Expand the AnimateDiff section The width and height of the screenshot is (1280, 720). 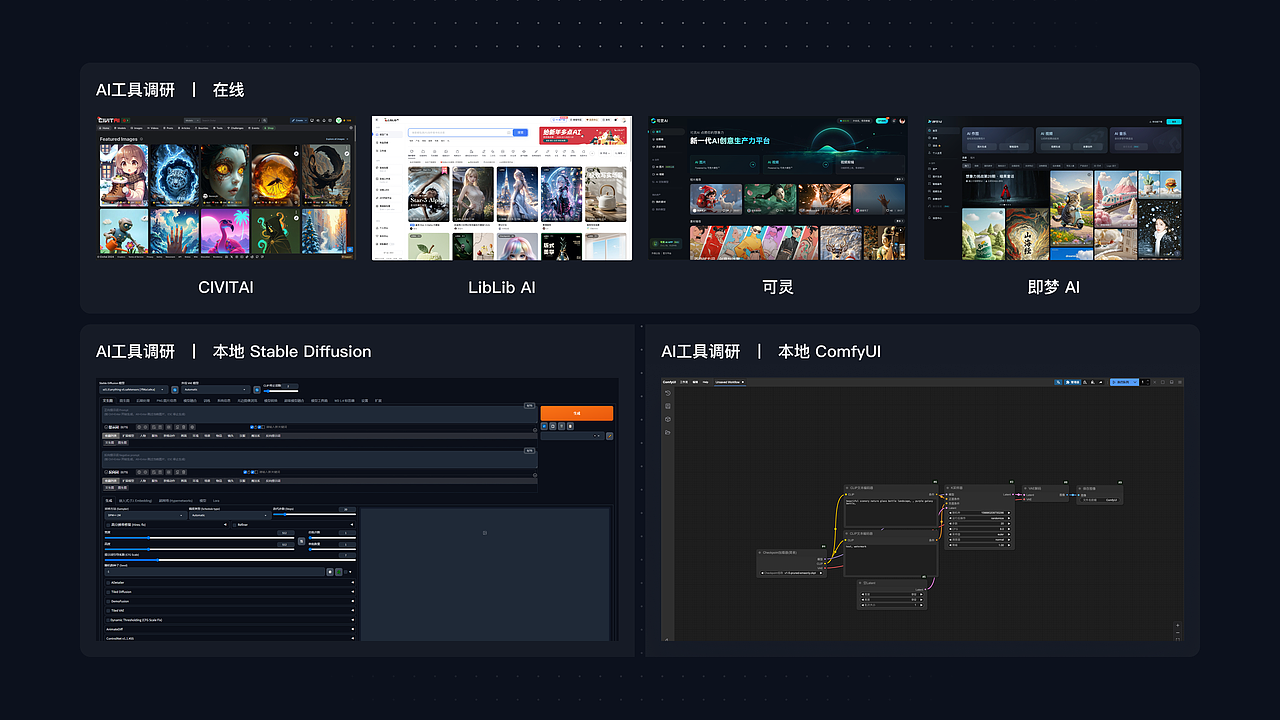tap(230, 629)
